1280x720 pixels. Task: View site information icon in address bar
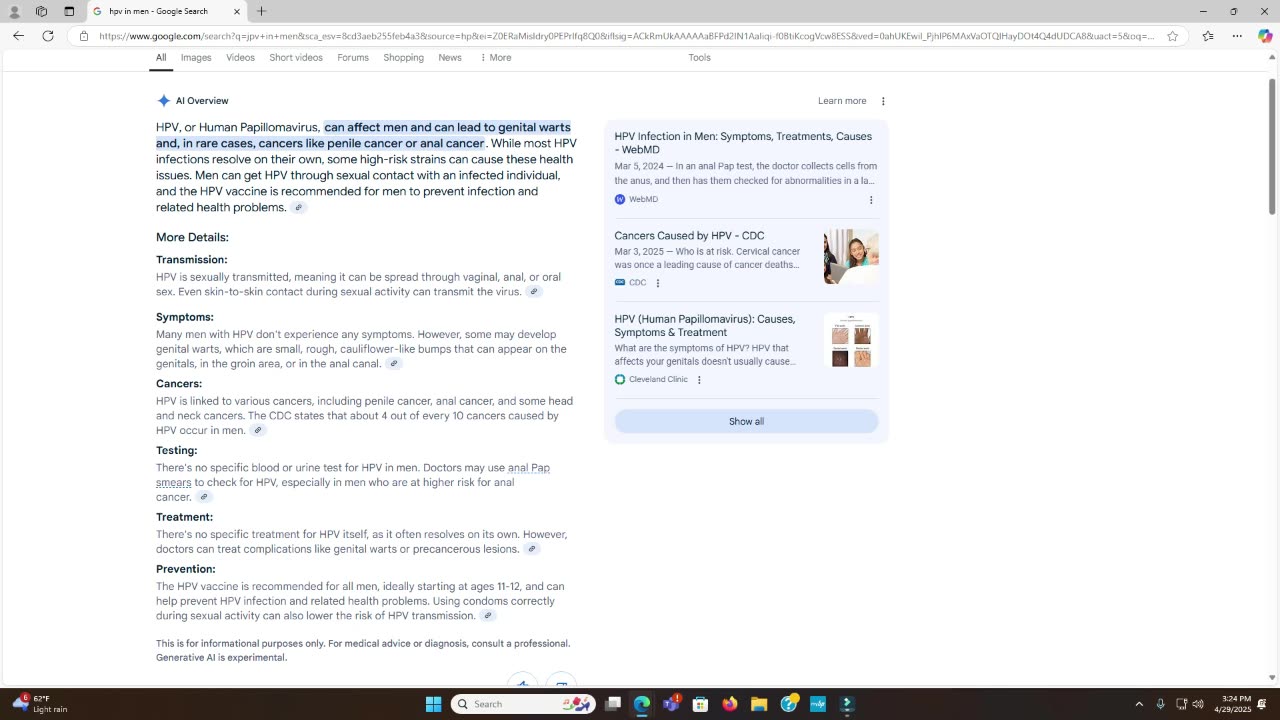point(84,36)
